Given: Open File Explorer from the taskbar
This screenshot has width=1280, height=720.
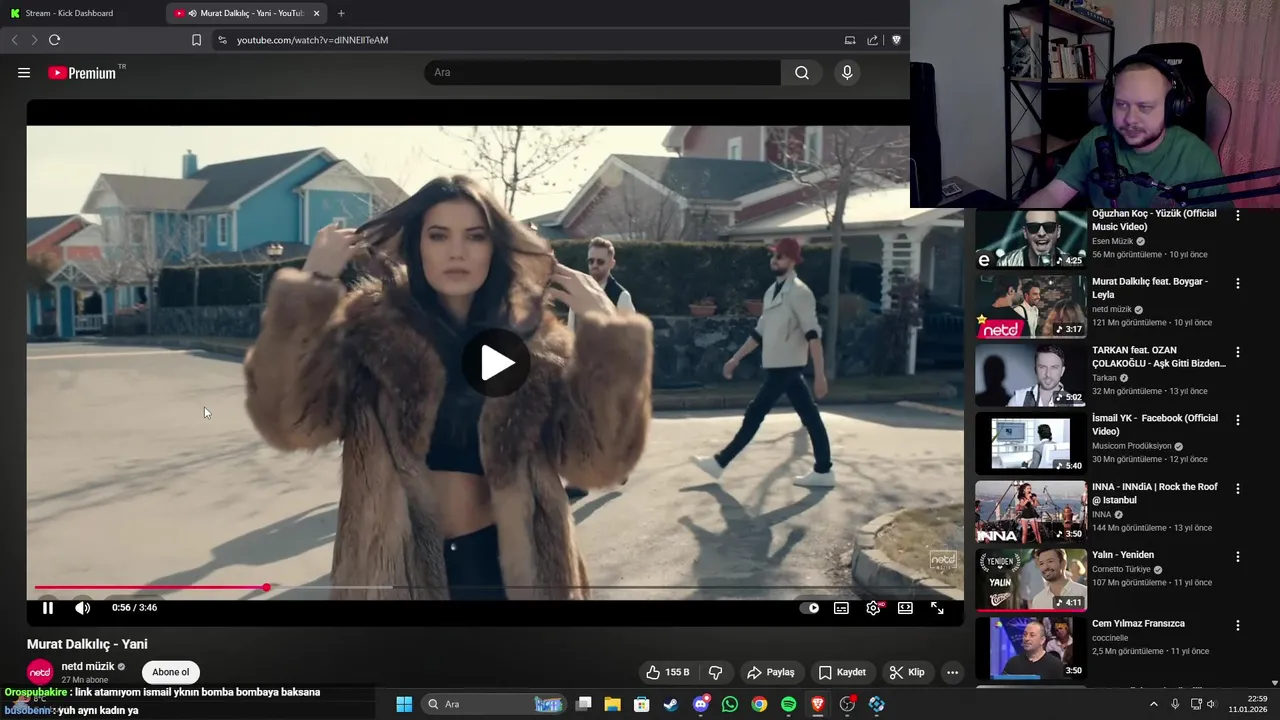Looking at the screenshot, I should click(613, 704).
